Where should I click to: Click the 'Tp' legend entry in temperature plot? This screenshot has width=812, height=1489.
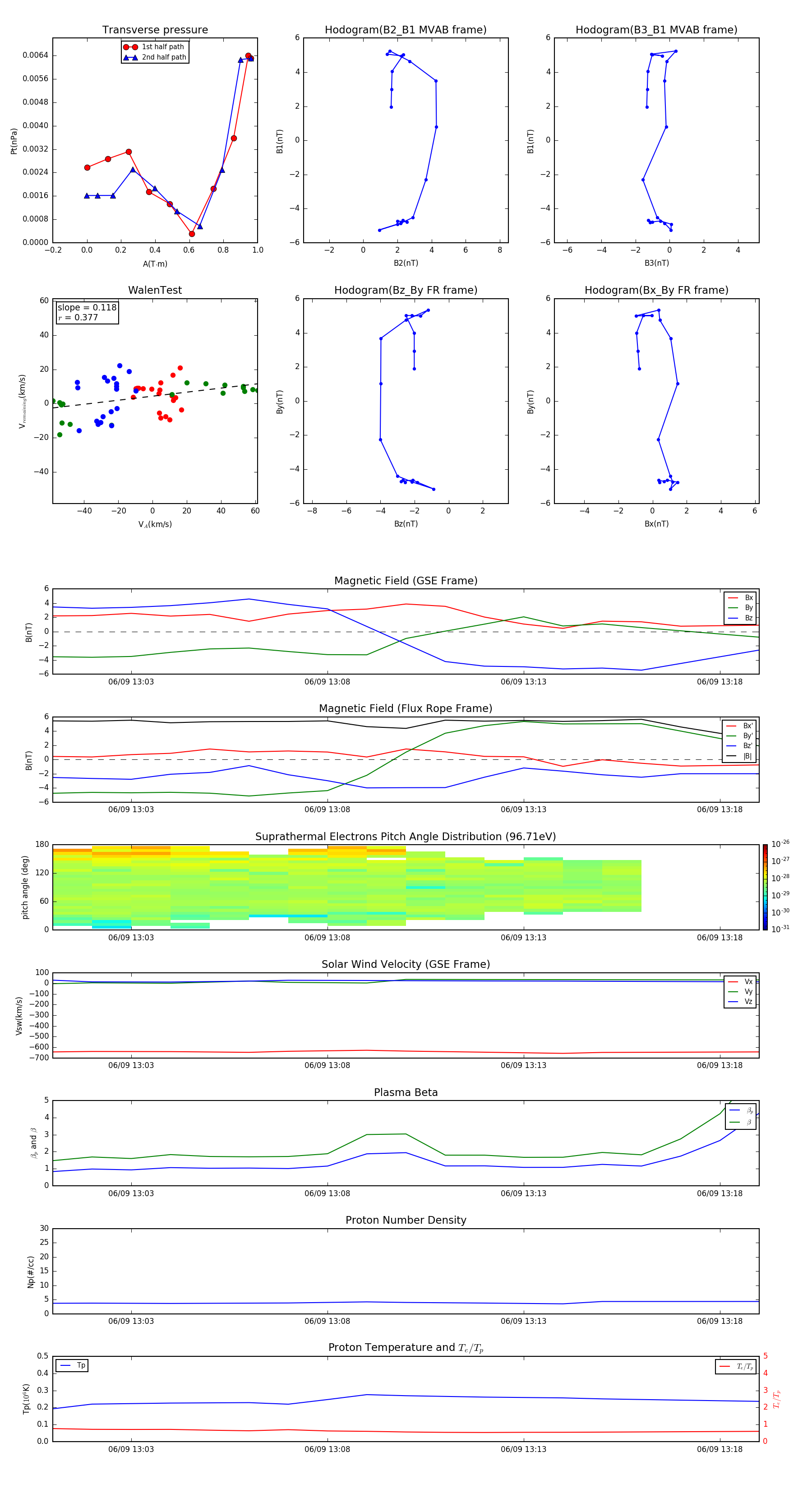pos(72,1365)
